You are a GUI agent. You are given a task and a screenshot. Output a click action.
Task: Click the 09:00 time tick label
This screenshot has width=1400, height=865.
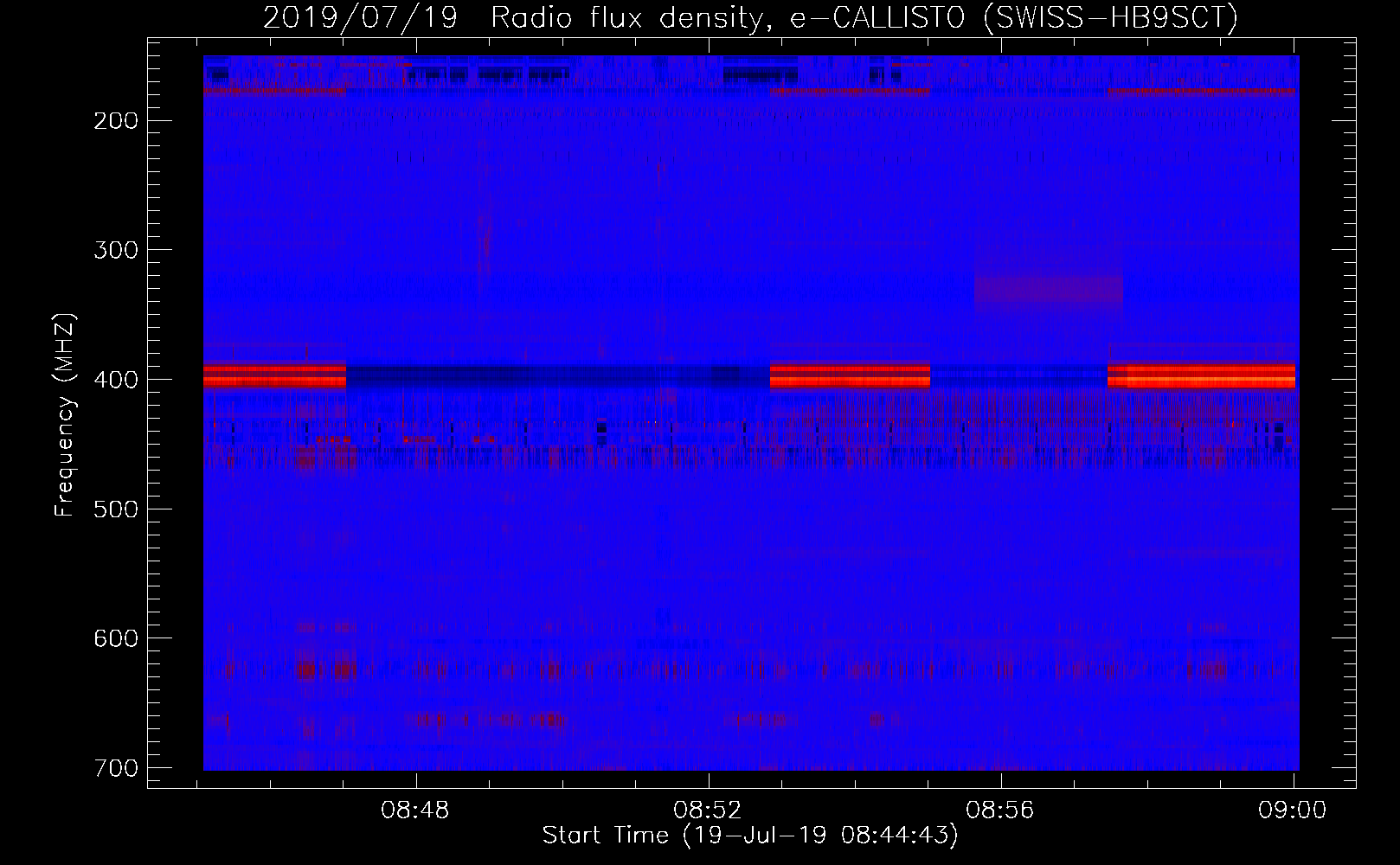click(1293, 810)
